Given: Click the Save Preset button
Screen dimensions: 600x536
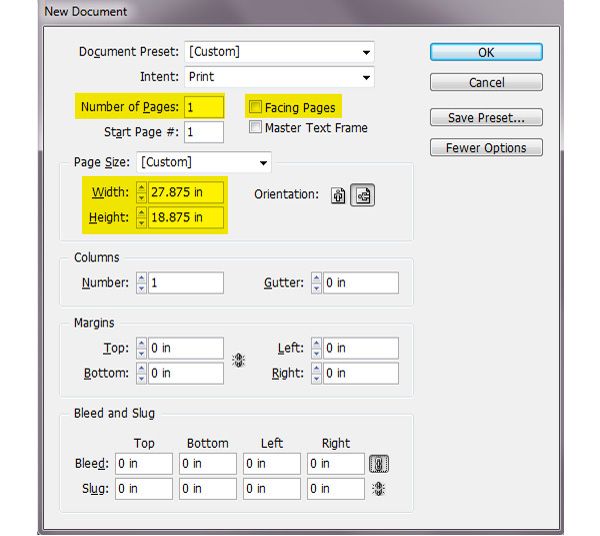Looking at the screenshot, I should coord(486,117).
